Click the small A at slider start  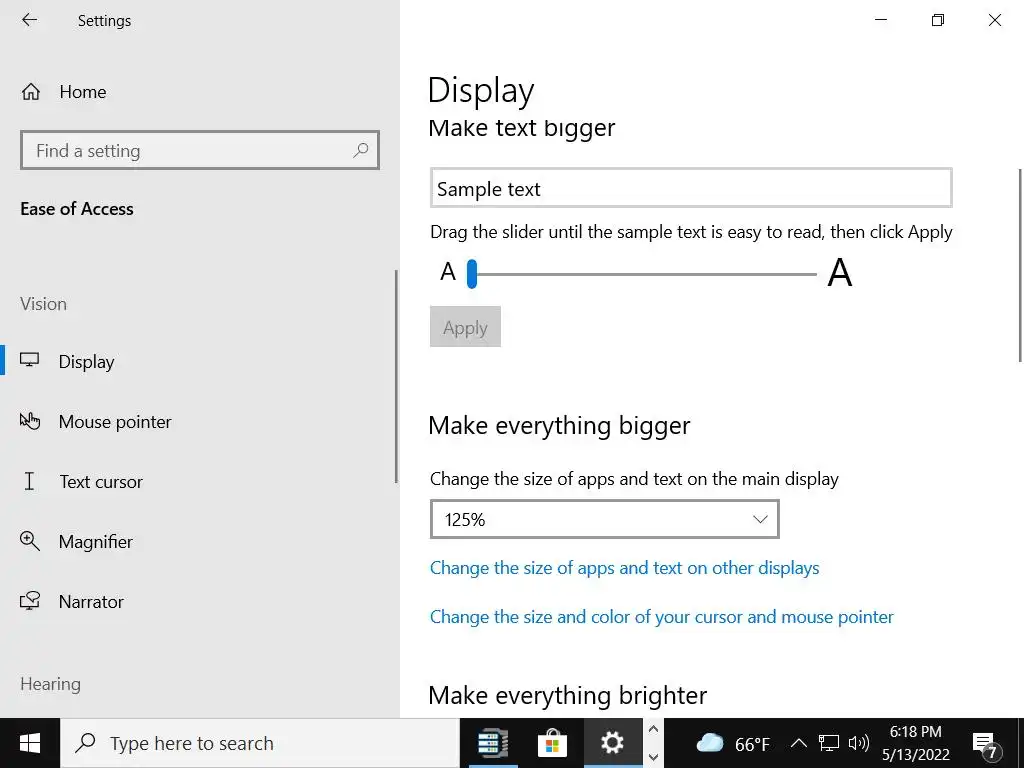[447, 272]
